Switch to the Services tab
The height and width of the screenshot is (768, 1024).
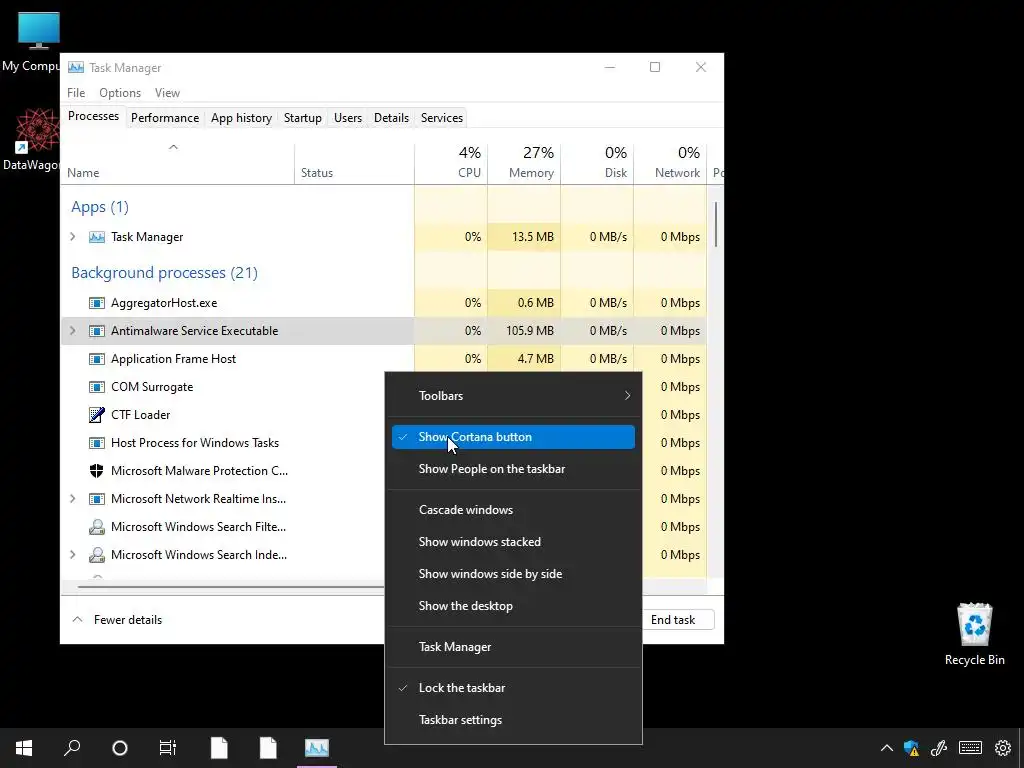[441, 118]
